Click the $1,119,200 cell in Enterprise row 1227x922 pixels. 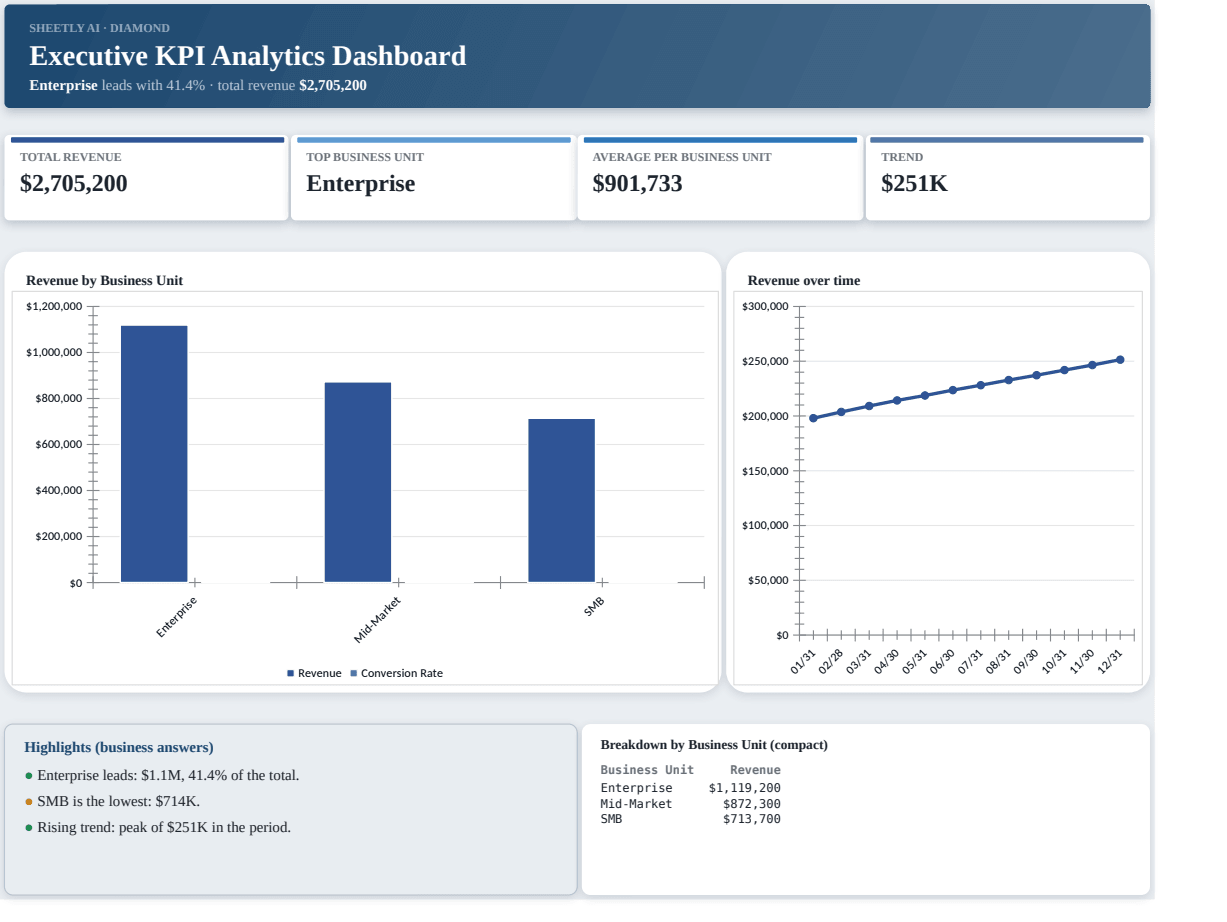(745, 788)
